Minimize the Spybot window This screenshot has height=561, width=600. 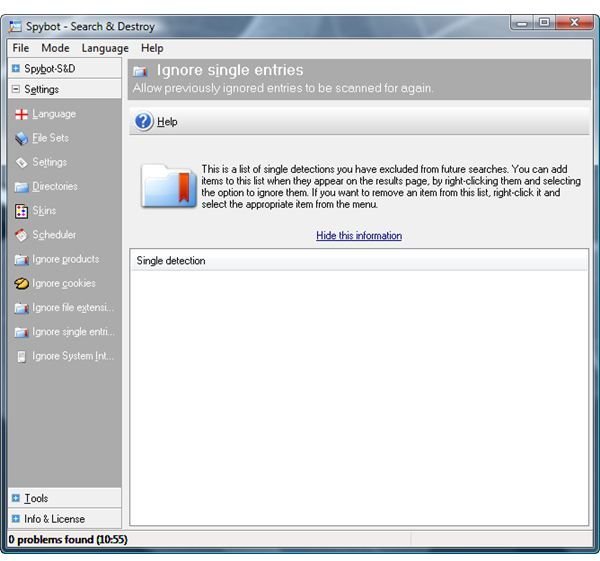pyautogui.click(x=522, y=23)
